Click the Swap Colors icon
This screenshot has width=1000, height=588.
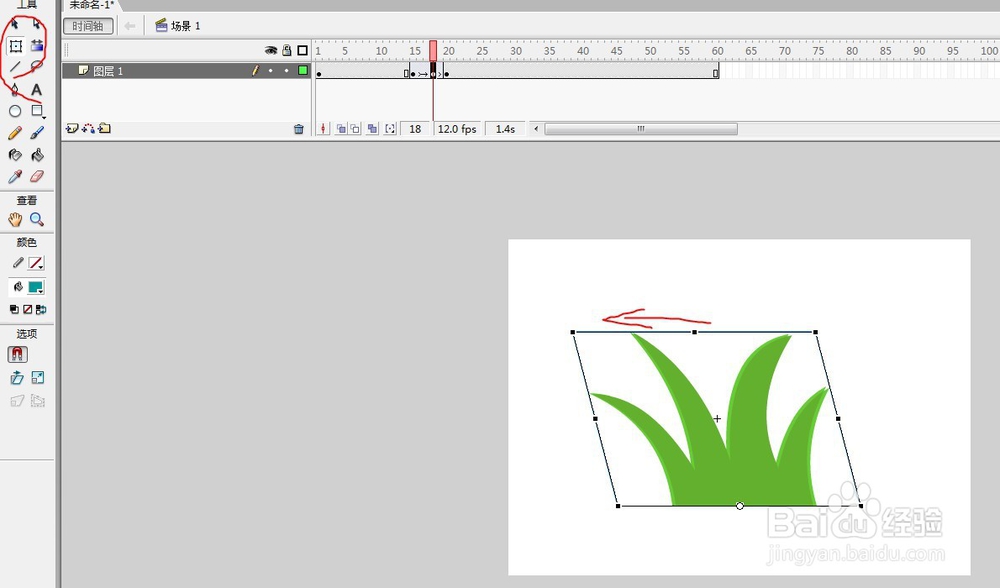[x=41, y=309]
